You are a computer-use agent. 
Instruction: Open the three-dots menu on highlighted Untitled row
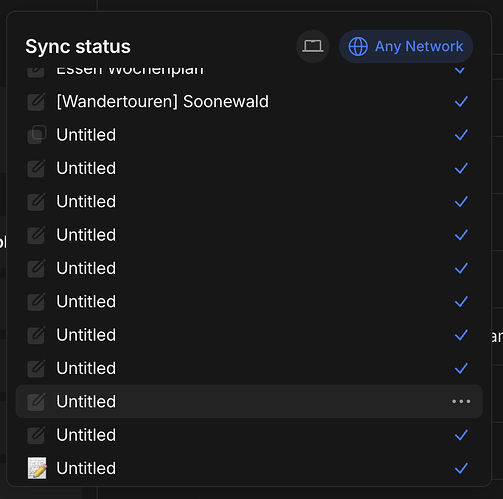pos(461,401)
